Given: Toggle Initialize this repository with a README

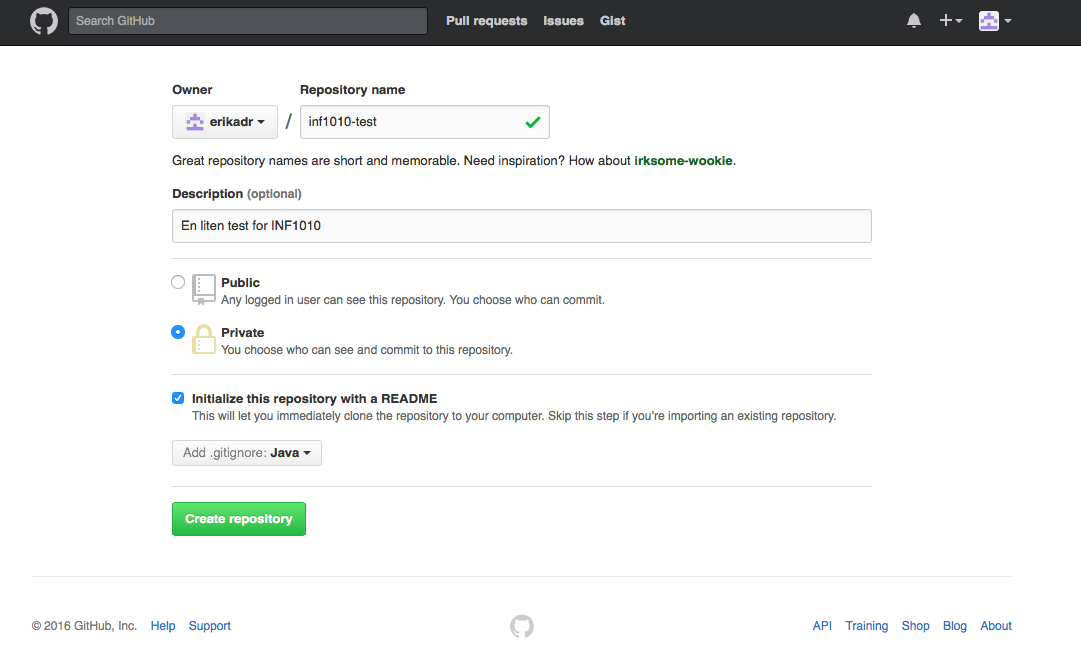Looking at the screenshot, I should (178, 398).
